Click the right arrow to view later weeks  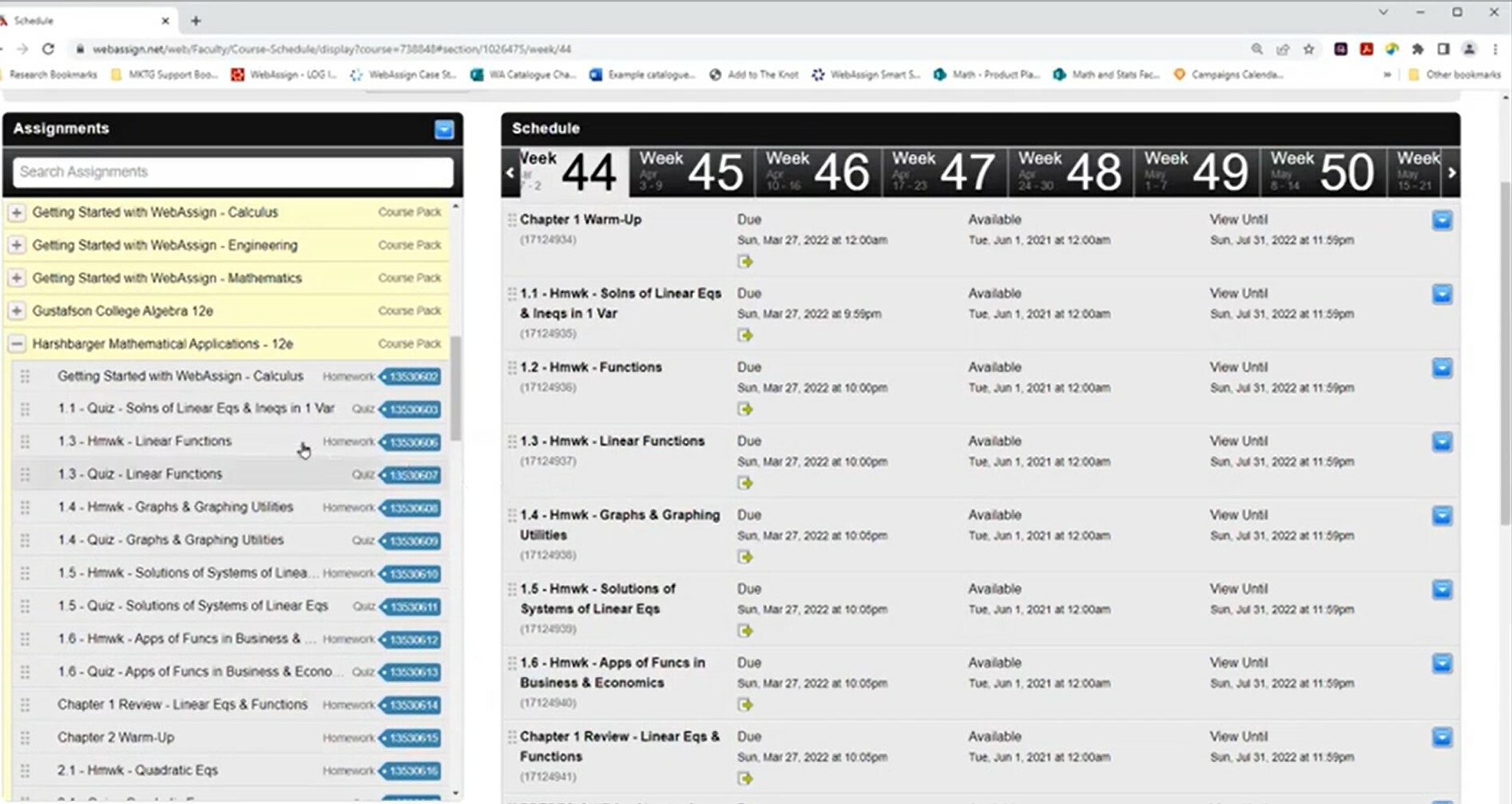coord(1451,172)
